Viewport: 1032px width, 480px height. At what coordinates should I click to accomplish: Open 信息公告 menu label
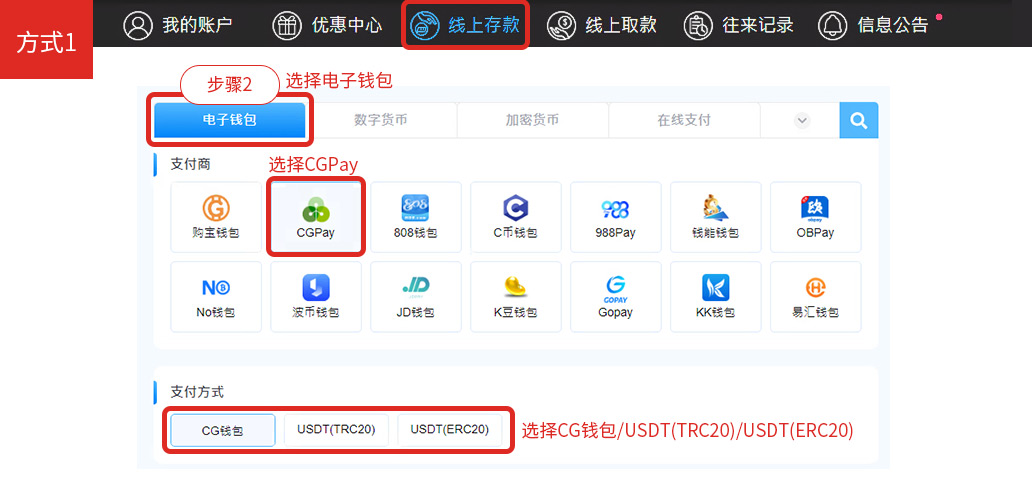point(892,26)
